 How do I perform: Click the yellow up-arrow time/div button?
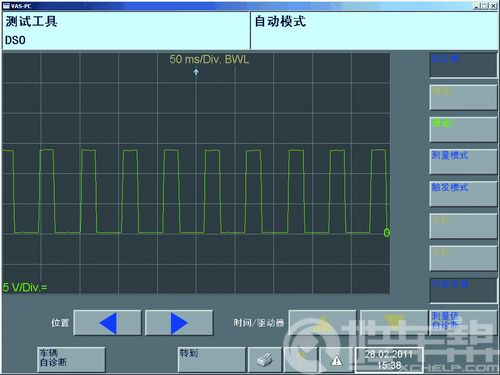(x=323, y=323)
